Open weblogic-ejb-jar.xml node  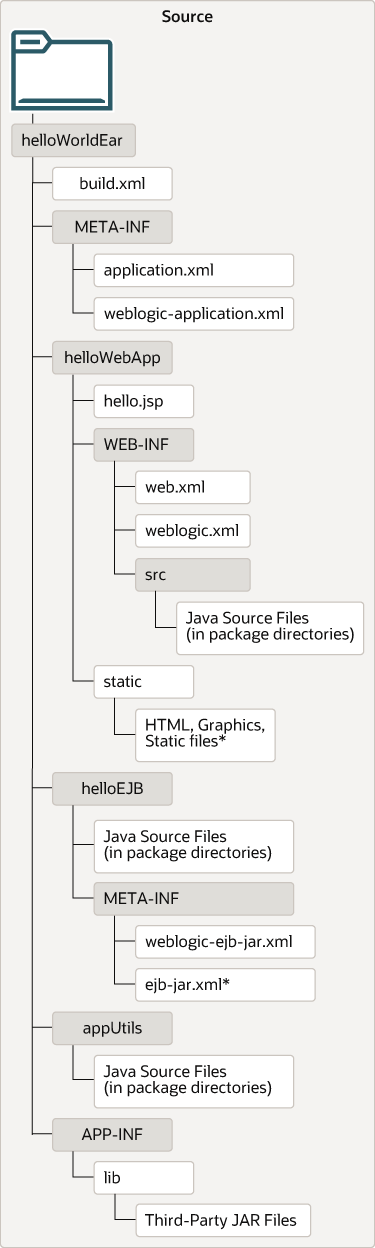pos(224,941)
